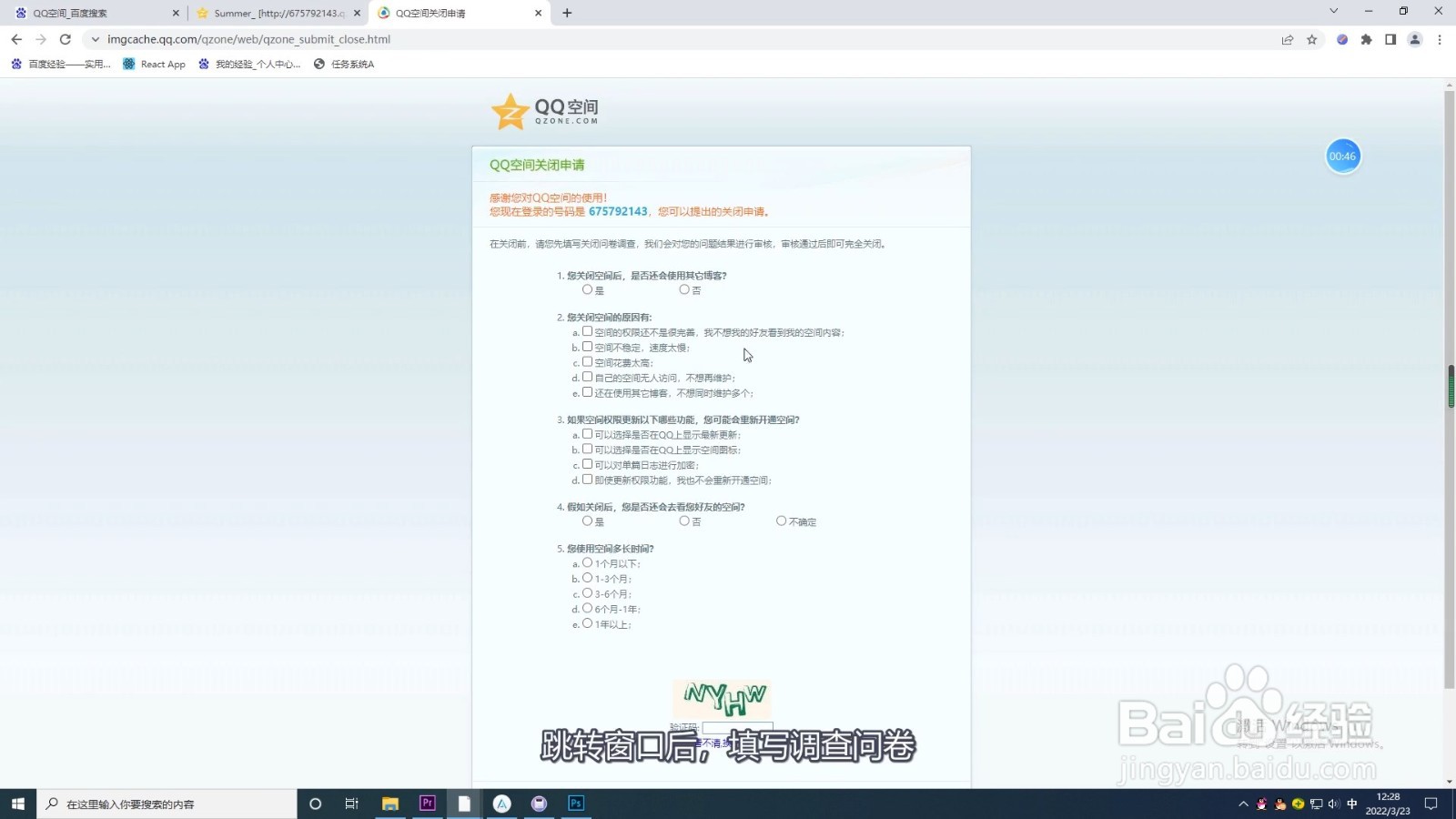Open the notification center icon

pyautogui.click(x=1431, y=804)
